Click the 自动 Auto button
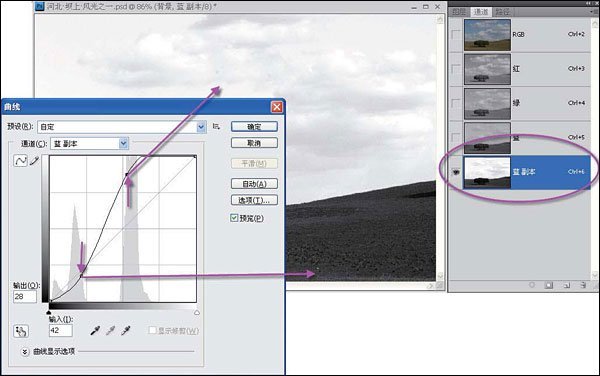 pyautogui.click(x=254, y=184)
